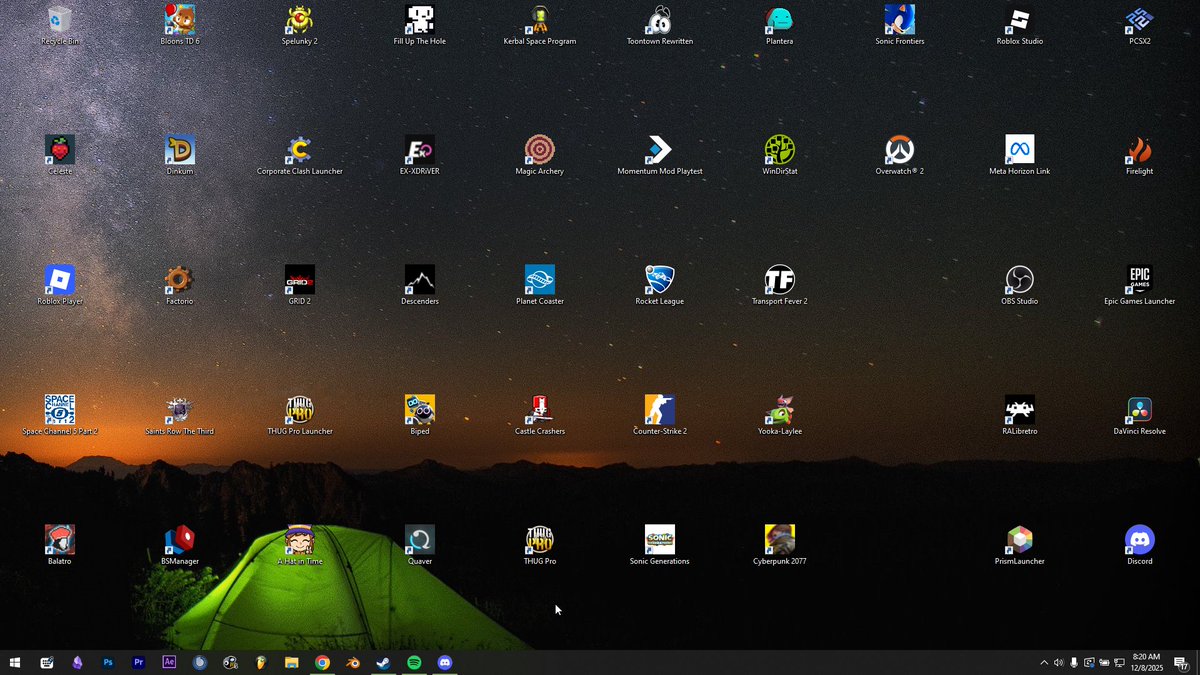Select the Cyberpunk 2077 desktop icon
Image resolution: width=1200 pixels, height=675 pixels.
click(x=780, y=545)
